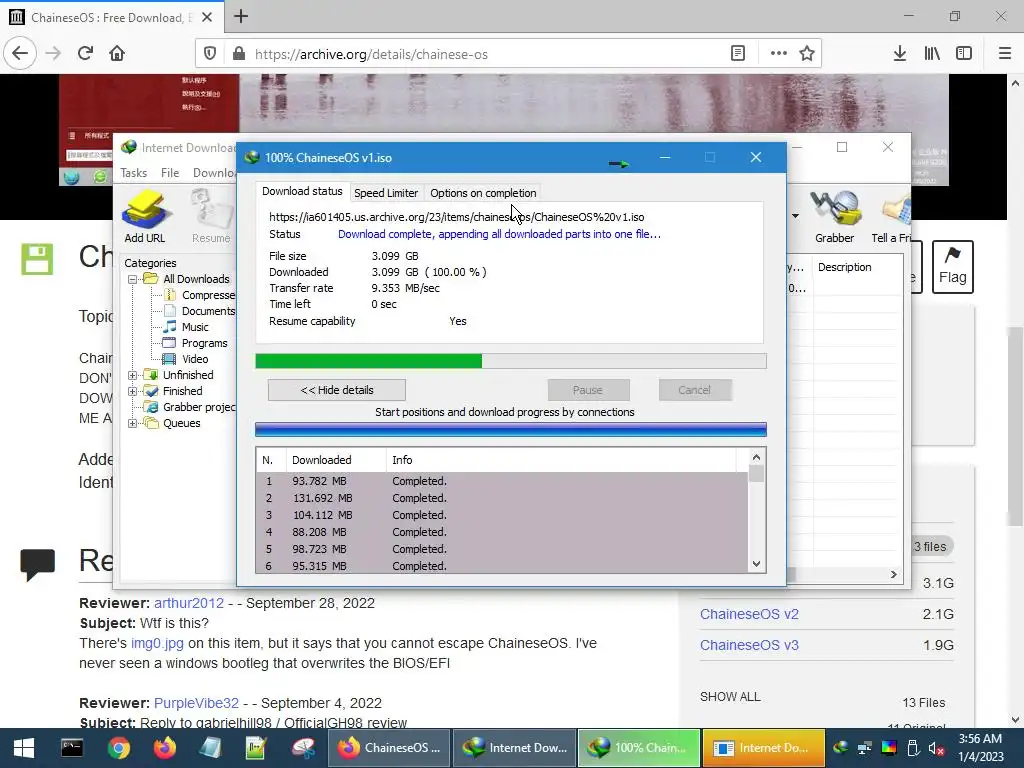Click the Cancel button in download dialog
This screenshot has width=1024, height=768.
click(694, 390)
